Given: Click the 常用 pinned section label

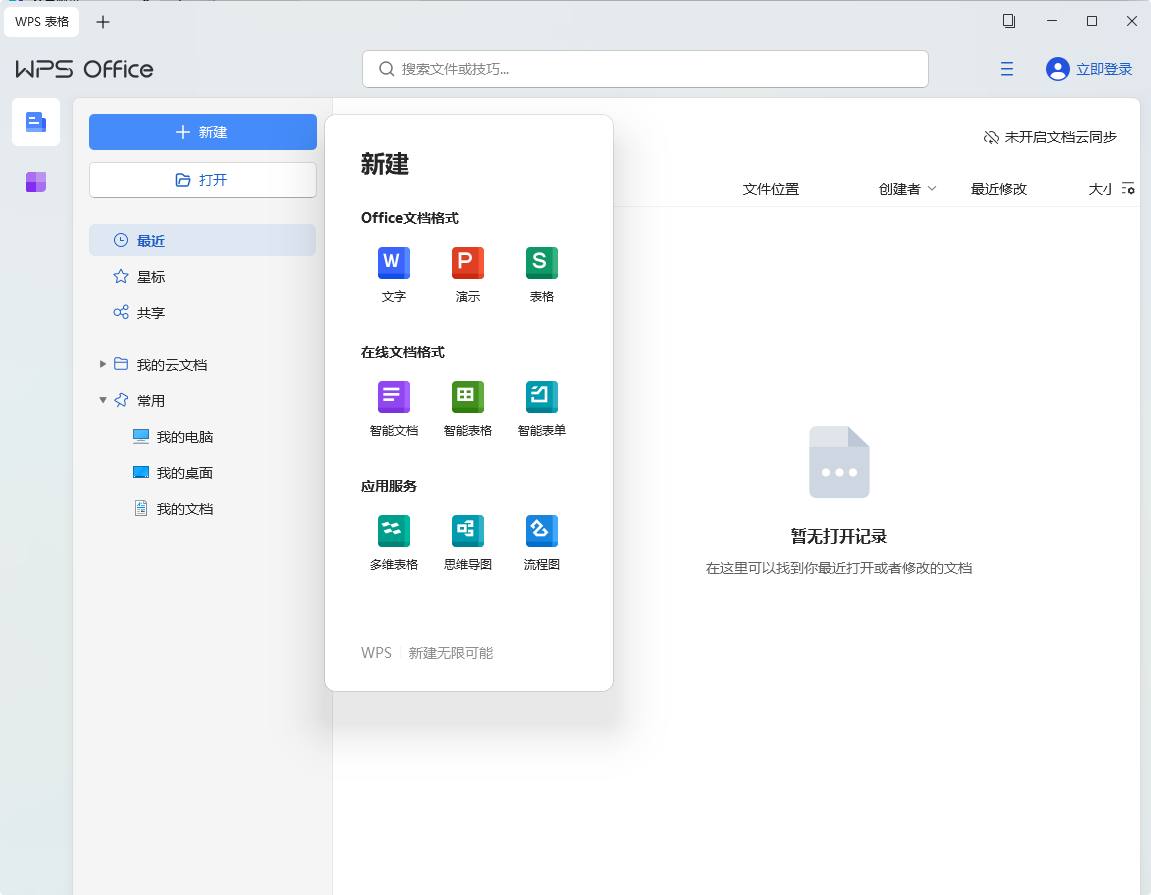Looking at the screenshot, I should pos(150,401).
